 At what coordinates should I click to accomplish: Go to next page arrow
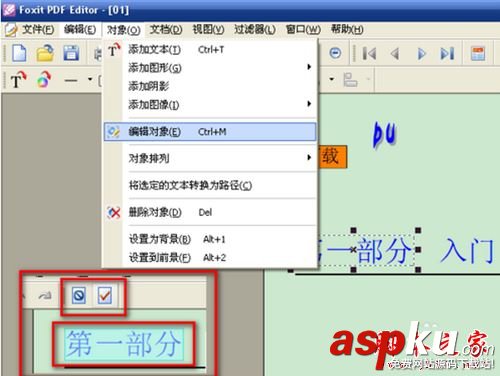[422, 53]
